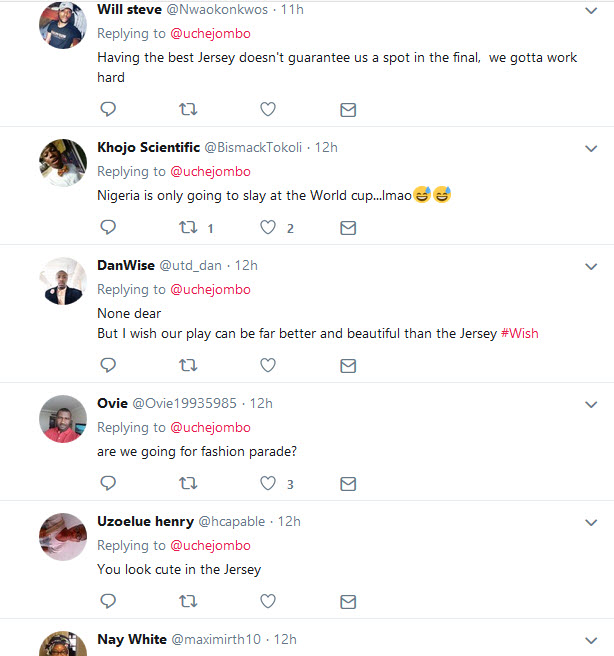Send Will steve's tweet via direct message
Image resolution: width=614 pixels, height=656 pixels.
click(x=348, y=109)
